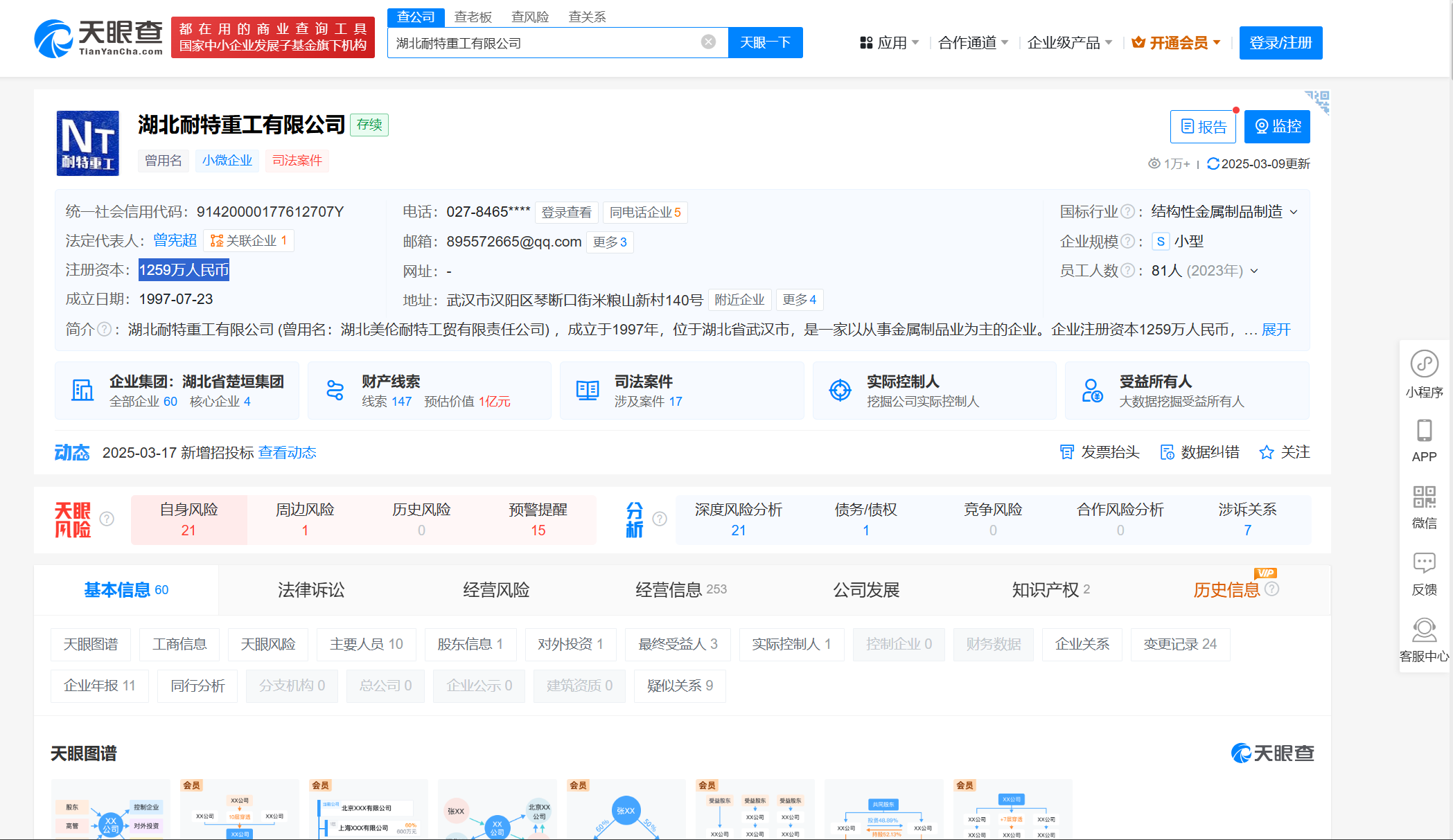1453x840 pixels.
Task: Expand the company intro with 展开
Action: [x=1276, y=330]
